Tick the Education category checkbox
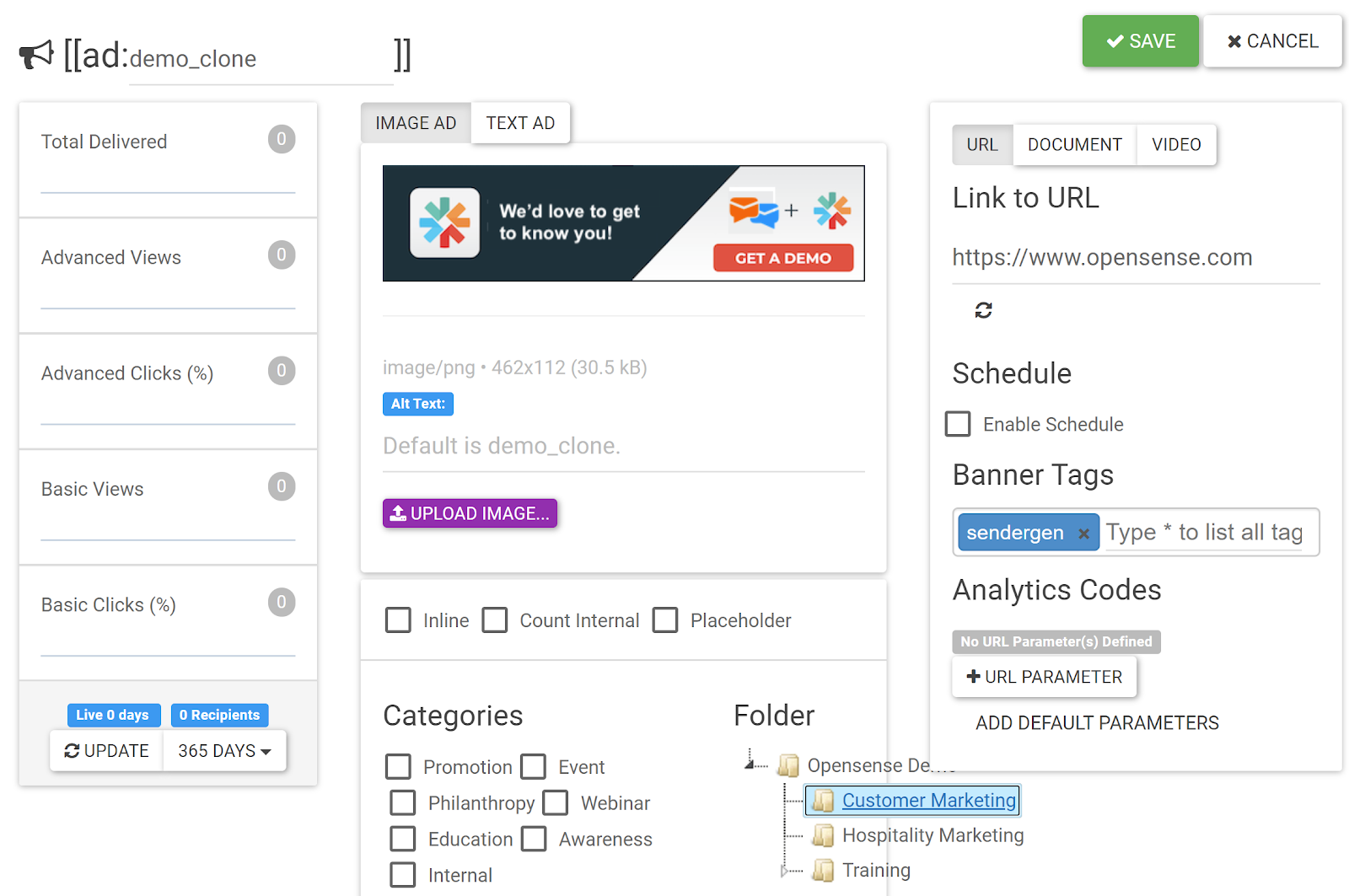 pos(403,839)
